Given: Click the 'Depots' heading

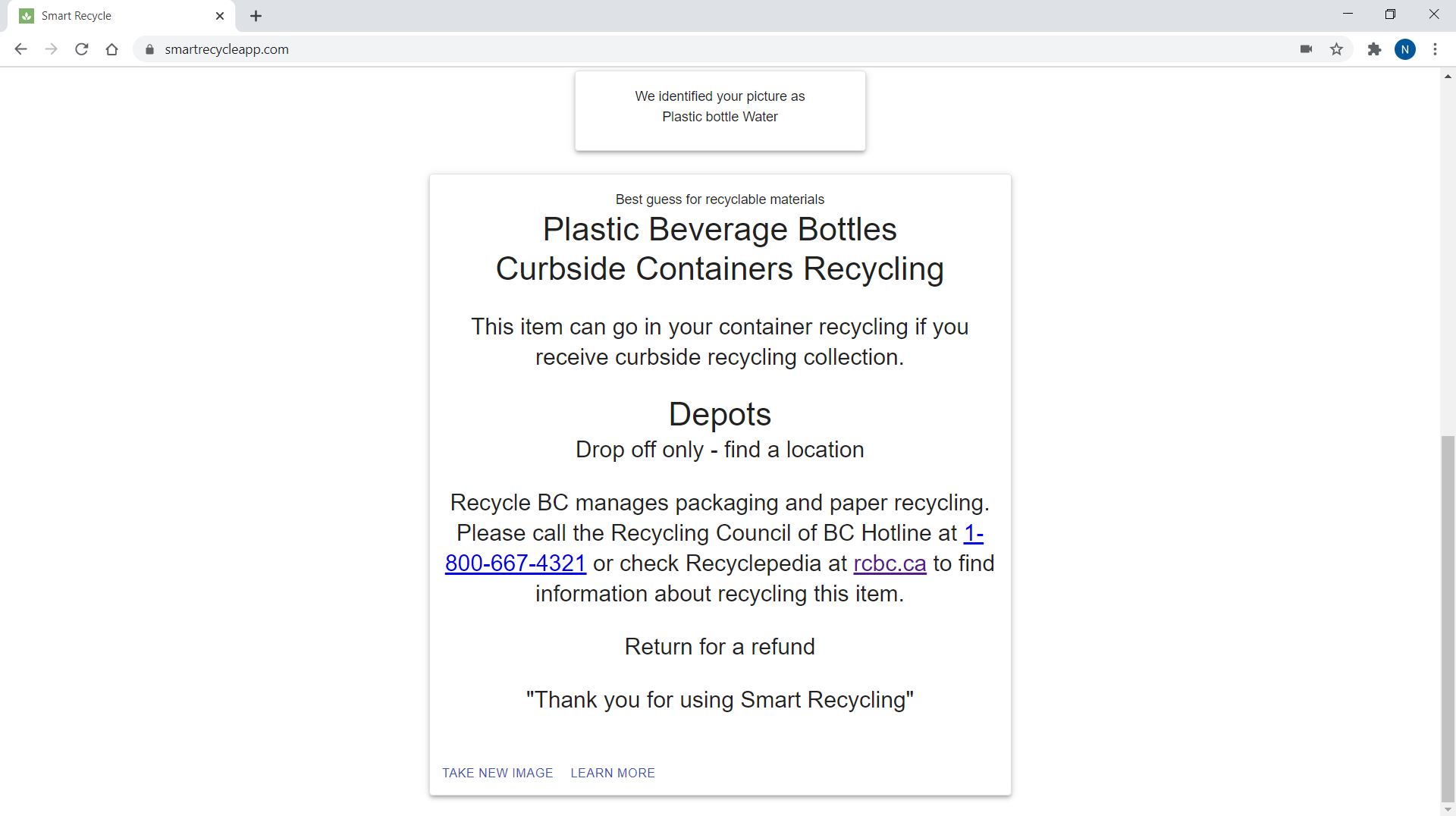Looking at the screenshot, I should click(720, 414).
